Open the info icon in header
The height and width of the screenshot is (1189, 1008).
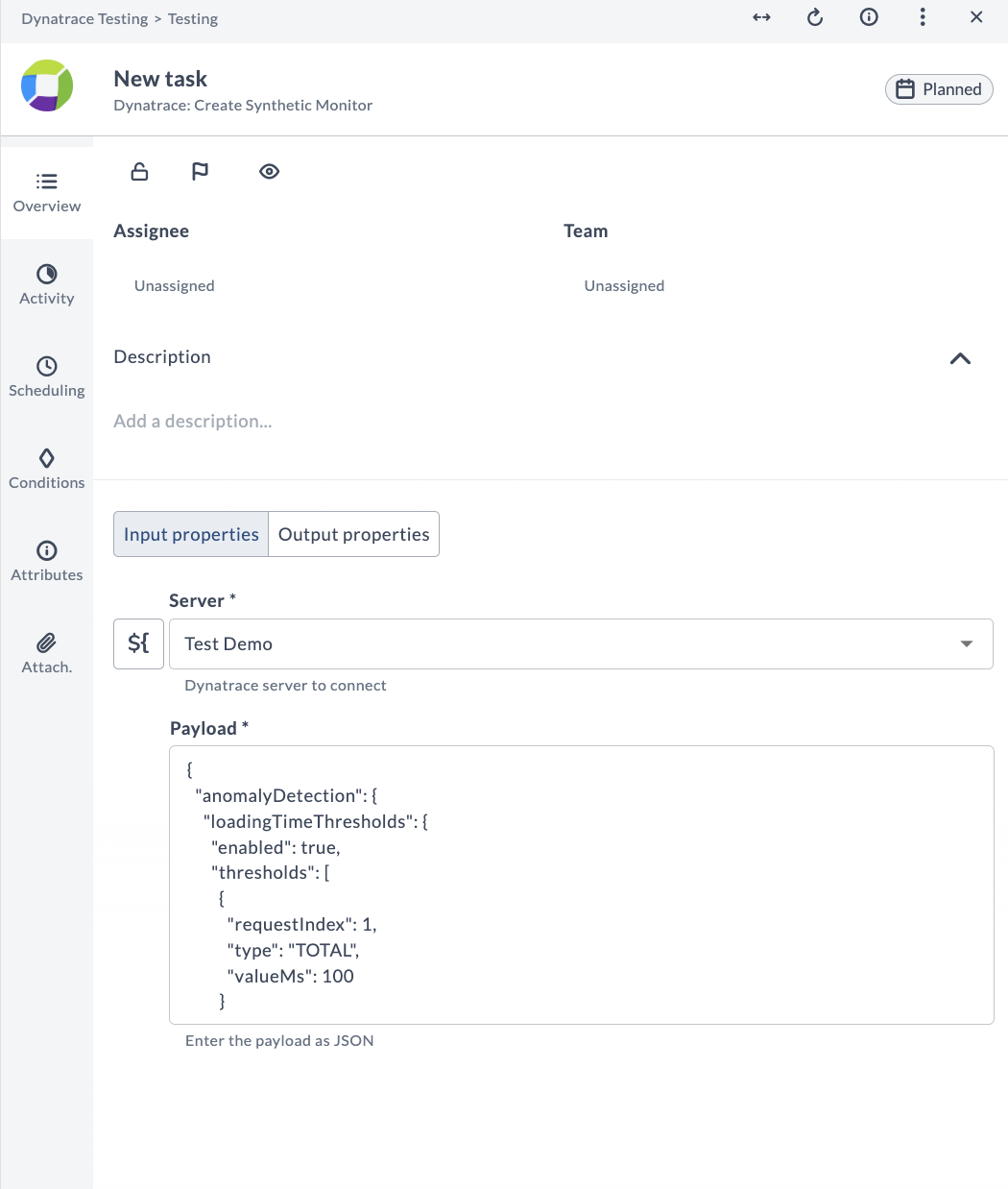point(869,17)
